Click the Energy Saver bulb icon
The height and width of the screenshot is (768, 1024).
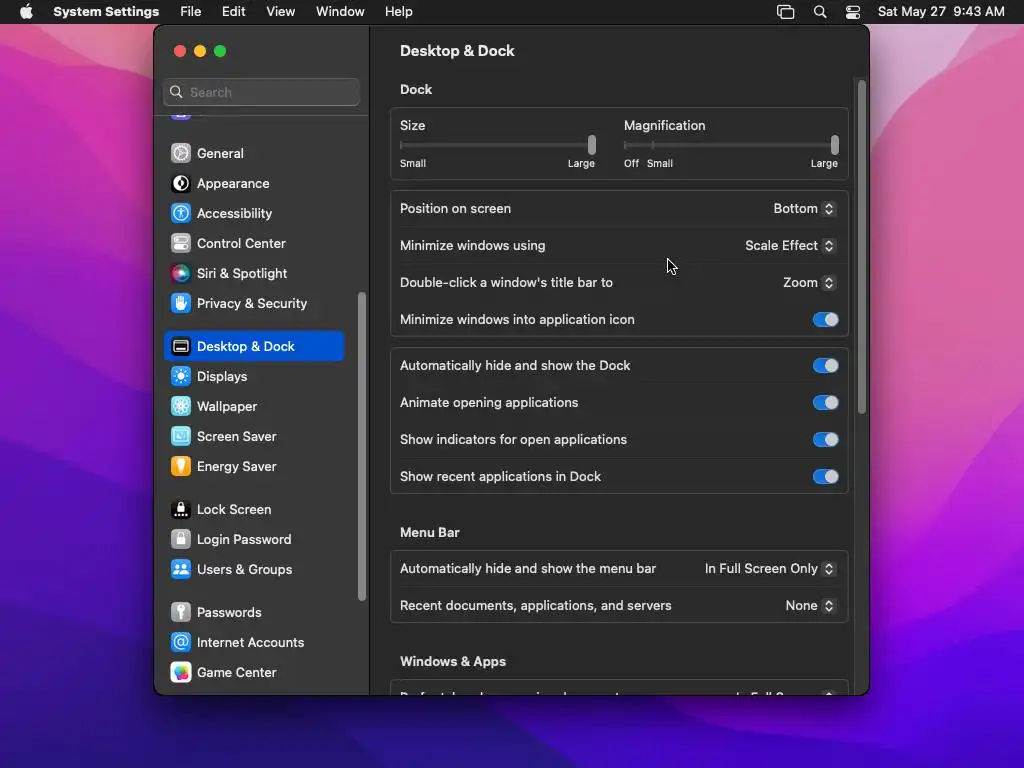point(181,466)
